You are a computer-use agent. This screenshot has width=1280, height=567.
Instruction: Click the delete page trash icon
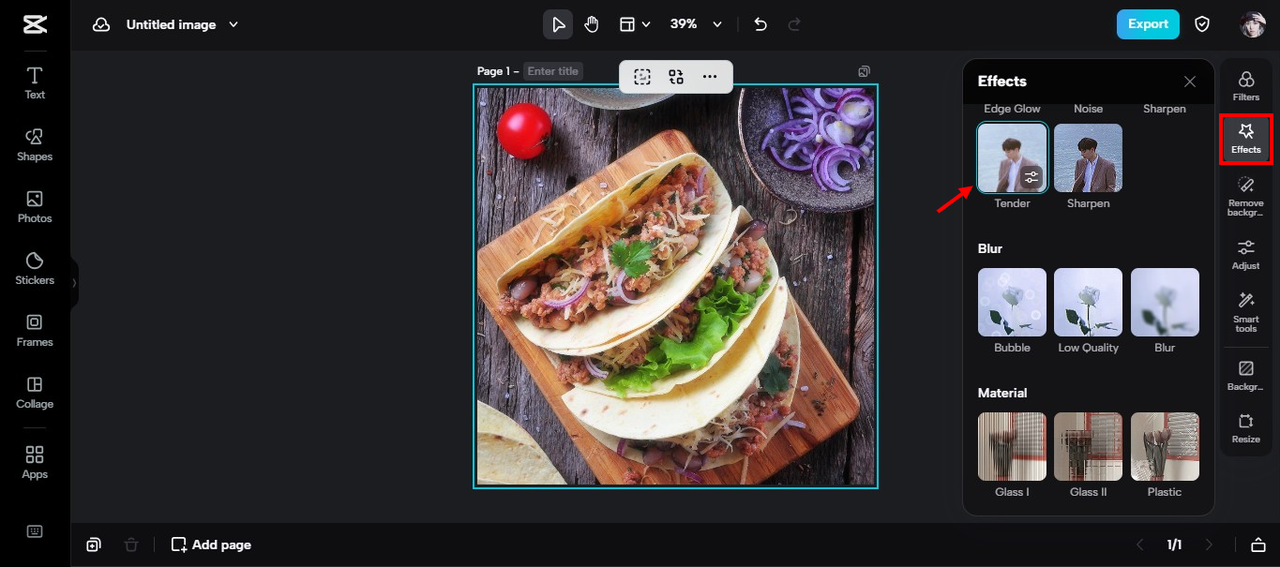[131, 545]
